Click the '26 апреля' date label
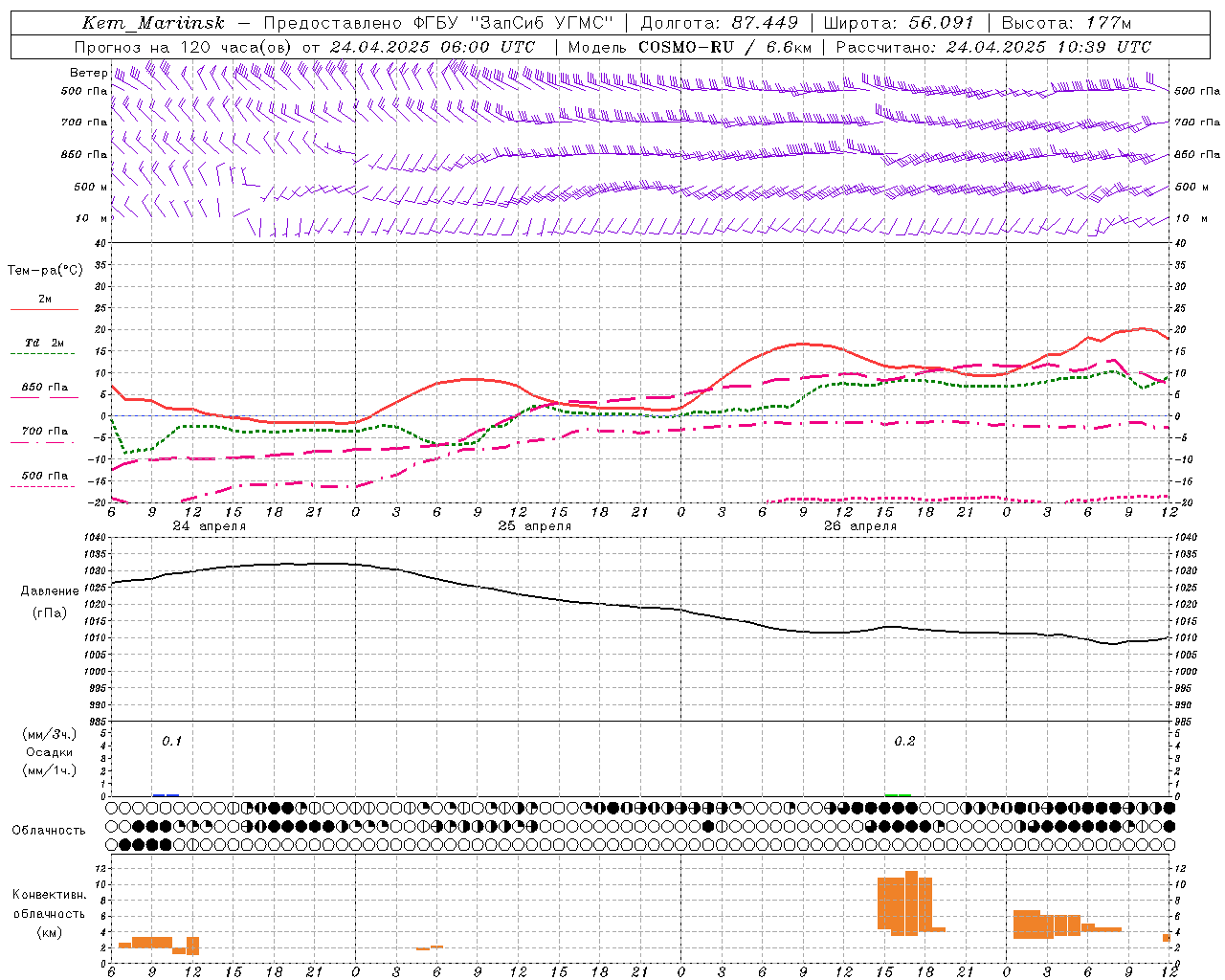Viewport: 1225px width, 980px height. [860, 526]
